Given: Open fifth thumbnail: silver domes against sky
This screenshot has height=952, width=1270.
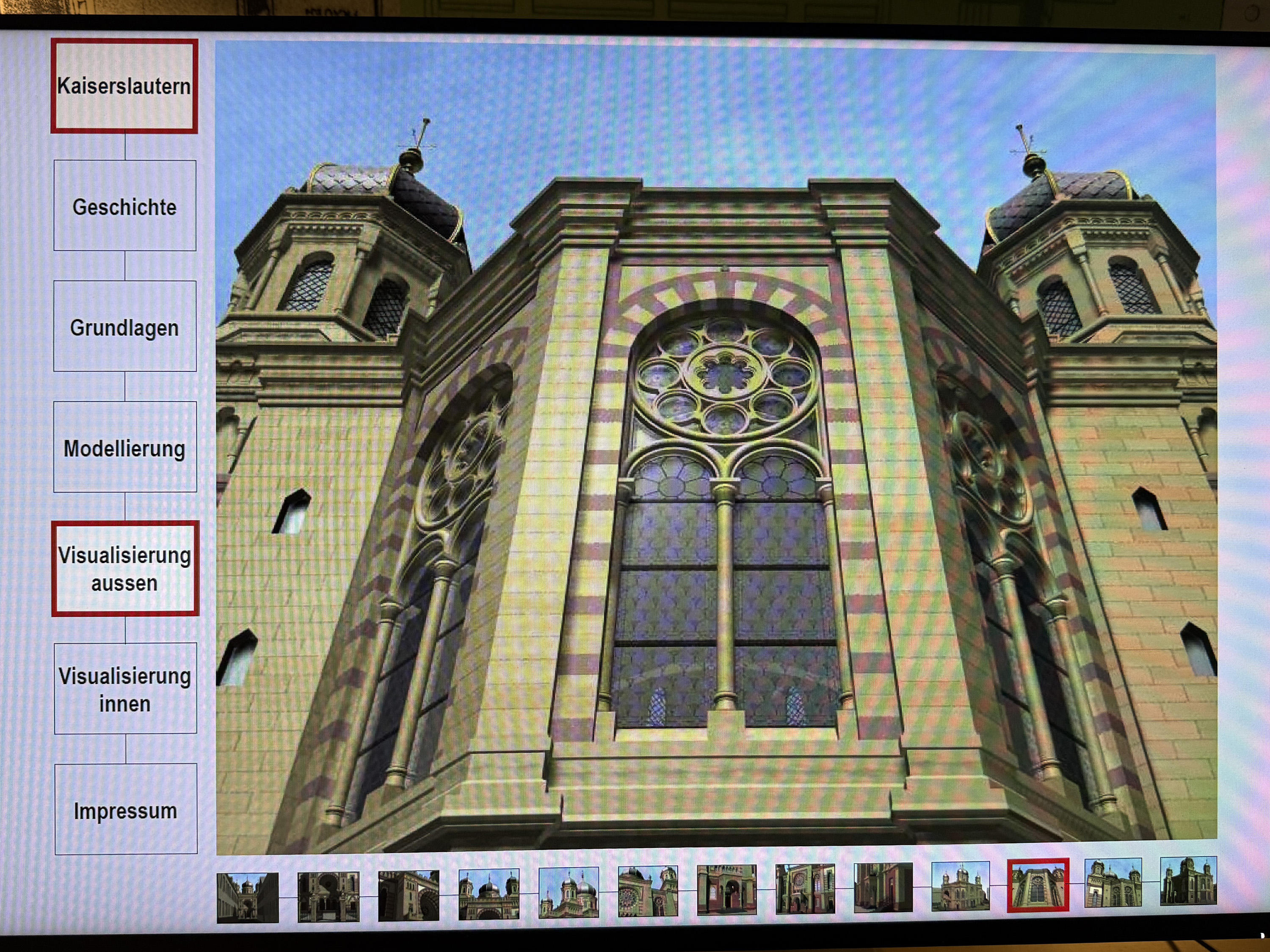Looking at the screenshot, I should tap(569, 892).
